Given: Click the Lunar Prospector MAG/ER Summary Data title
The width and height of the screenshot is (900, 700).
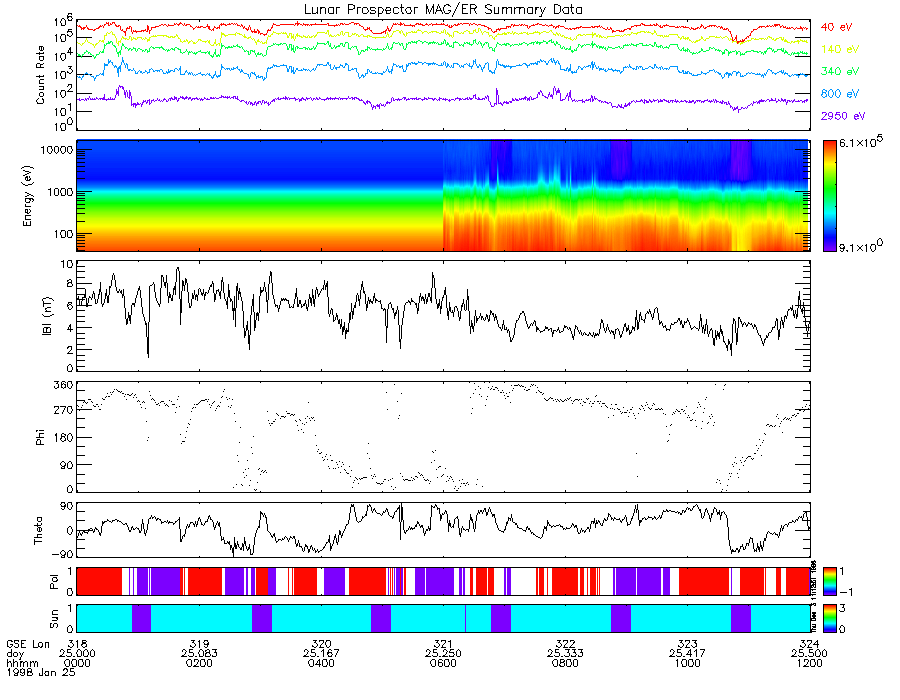Looking at the screenshot, I should point(443,10).
